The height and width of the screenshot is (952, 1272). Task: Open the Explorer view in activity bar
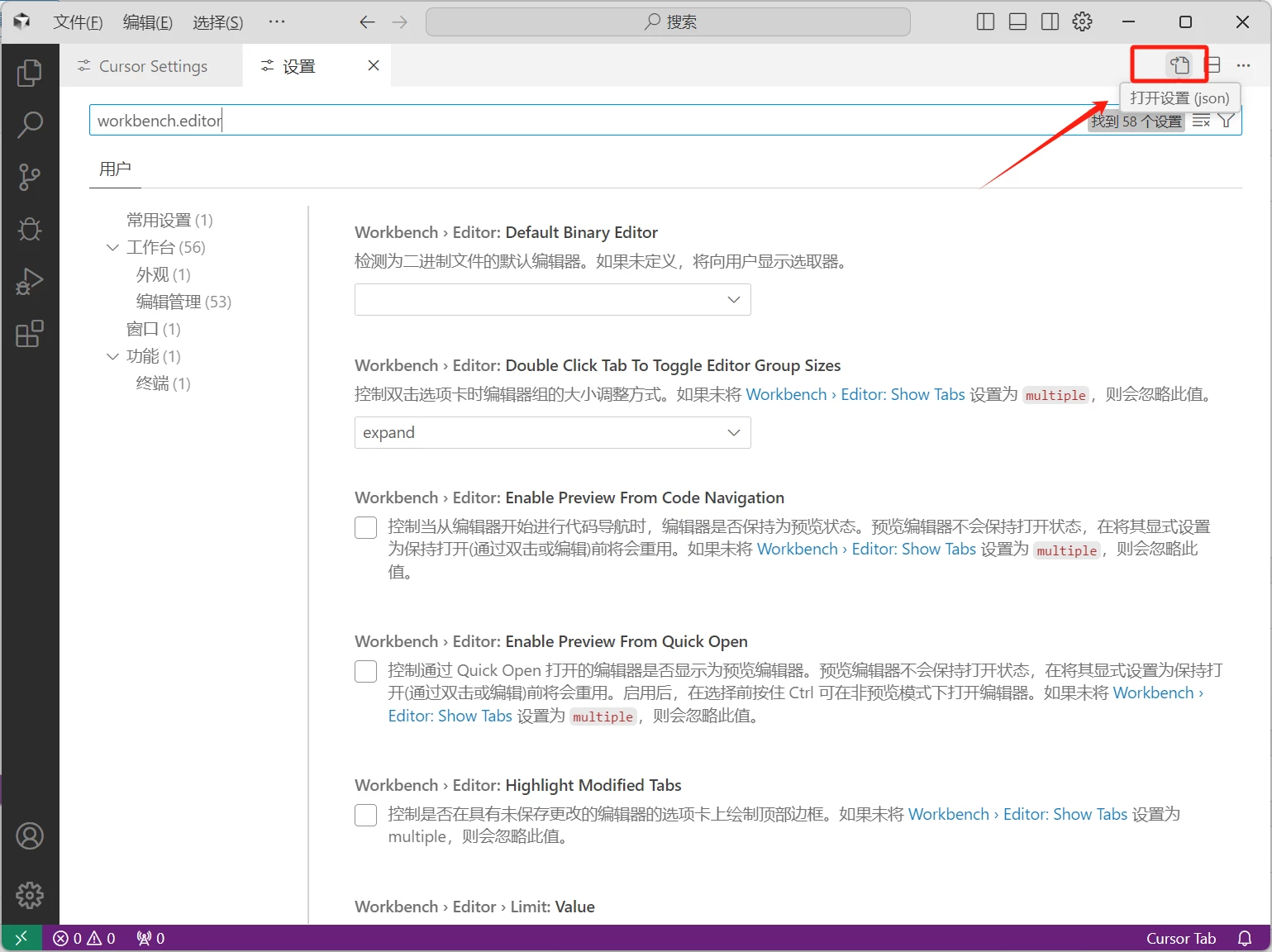click(x=30, y=74)
